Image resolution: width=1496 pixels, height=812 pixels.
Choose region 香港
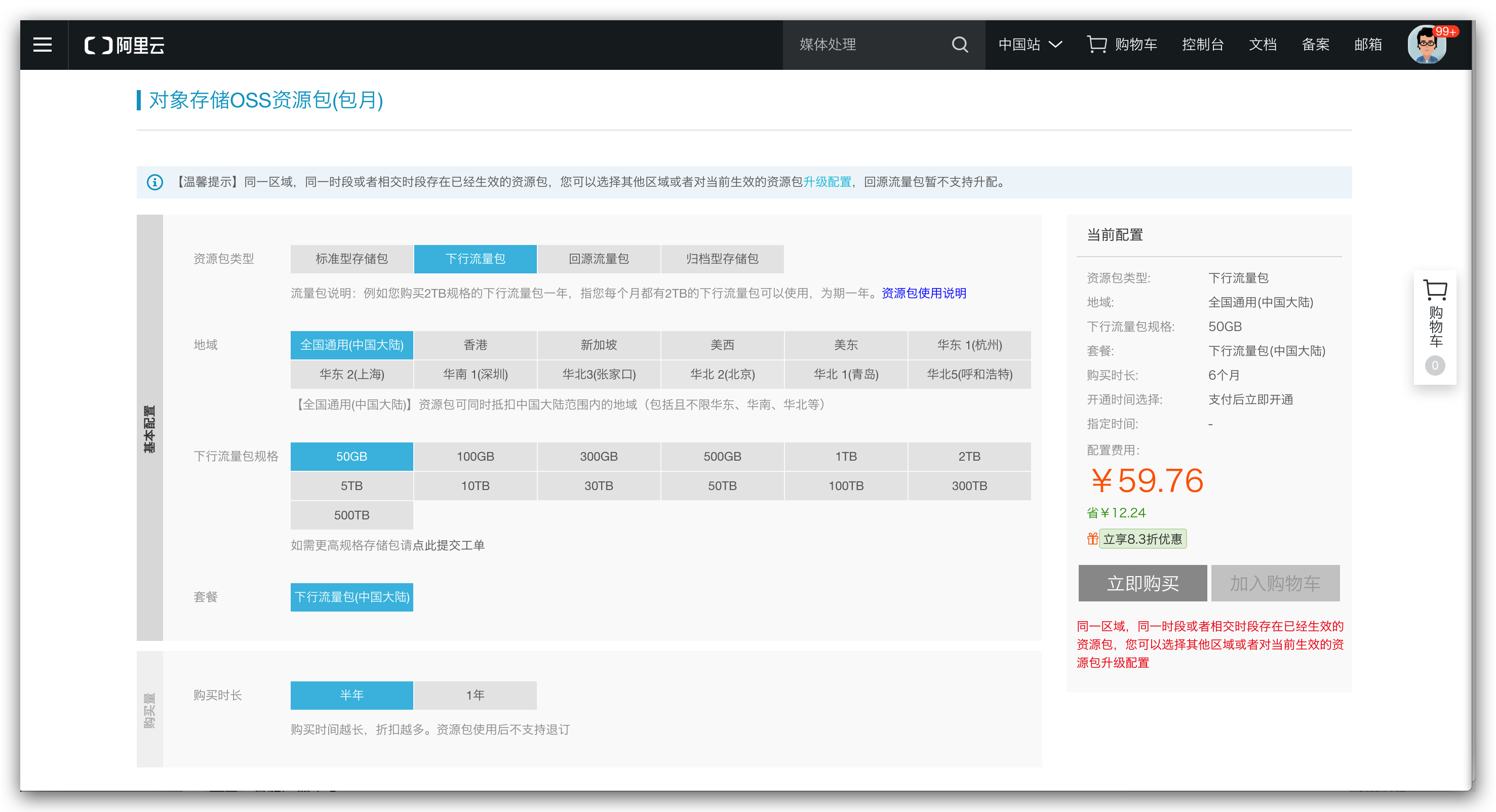tap(475, 345)
